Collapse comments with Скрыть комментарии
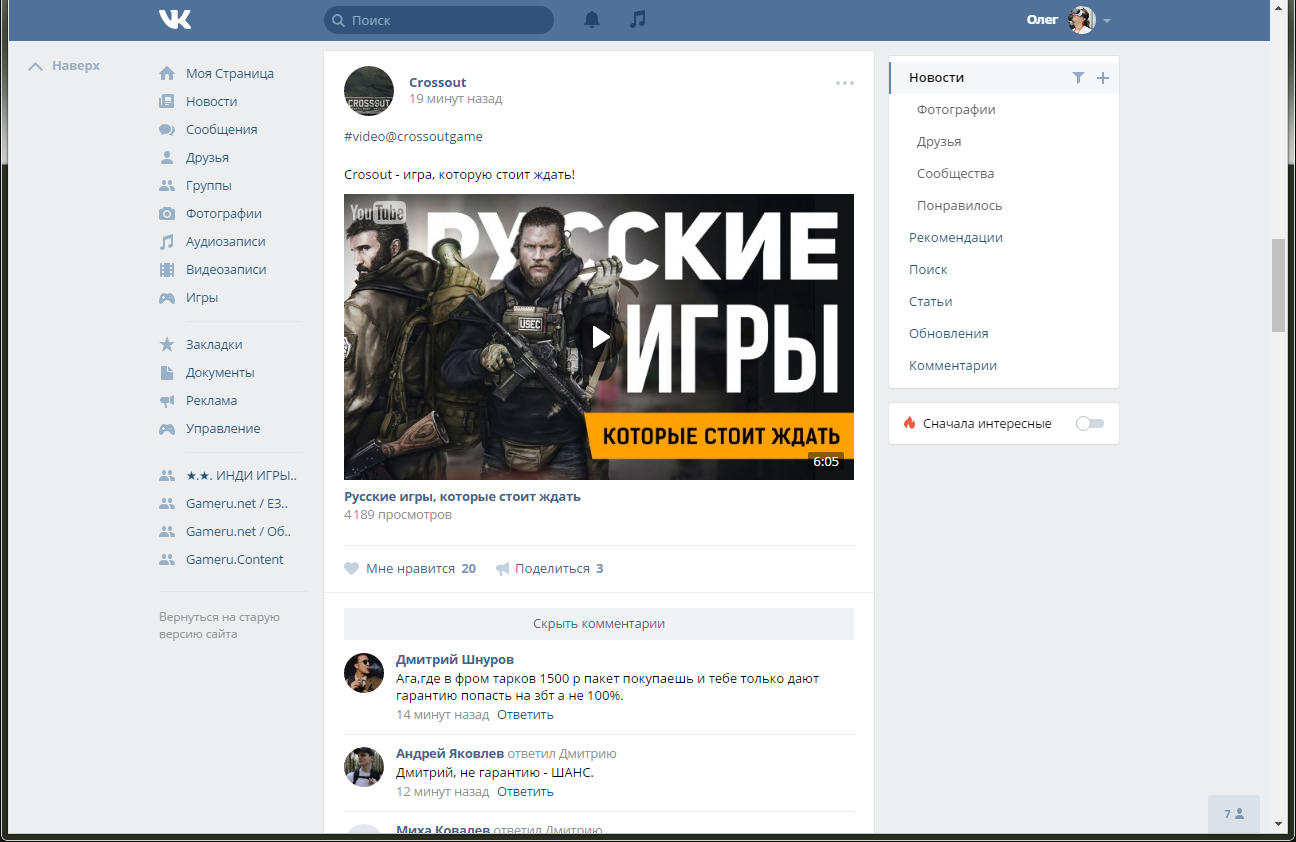This screenshot has width=1296, height=842. pyautogui.click(x=599, y=623)
